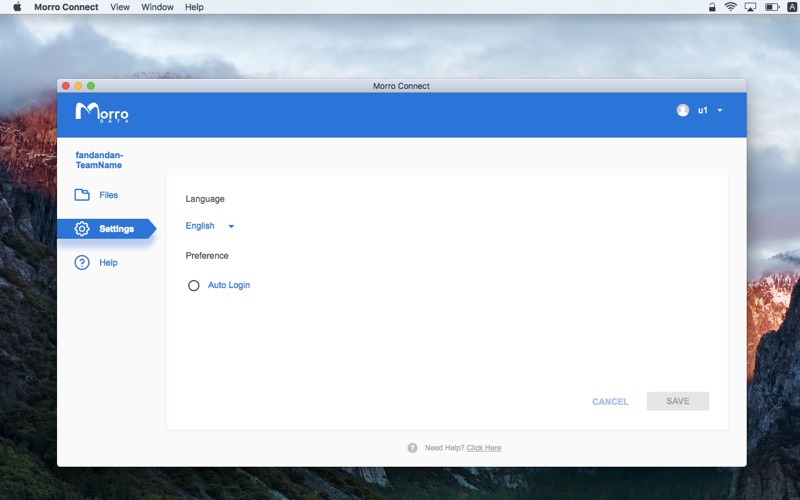
Task: Open the Apple menu
Action: click(x=17, y=7)
